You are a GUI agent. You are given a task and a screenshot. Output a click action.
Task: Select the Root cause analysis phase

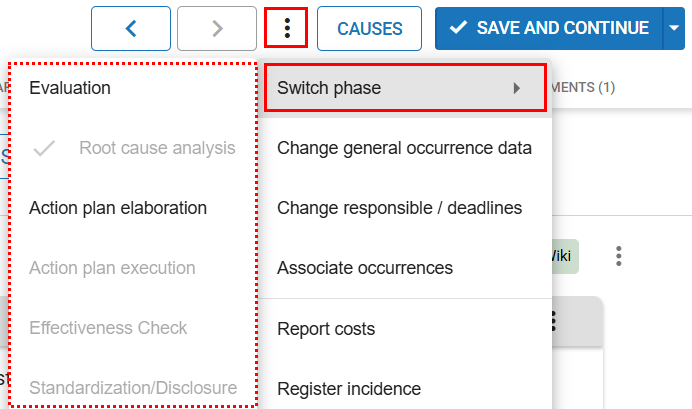click(157, 149)
